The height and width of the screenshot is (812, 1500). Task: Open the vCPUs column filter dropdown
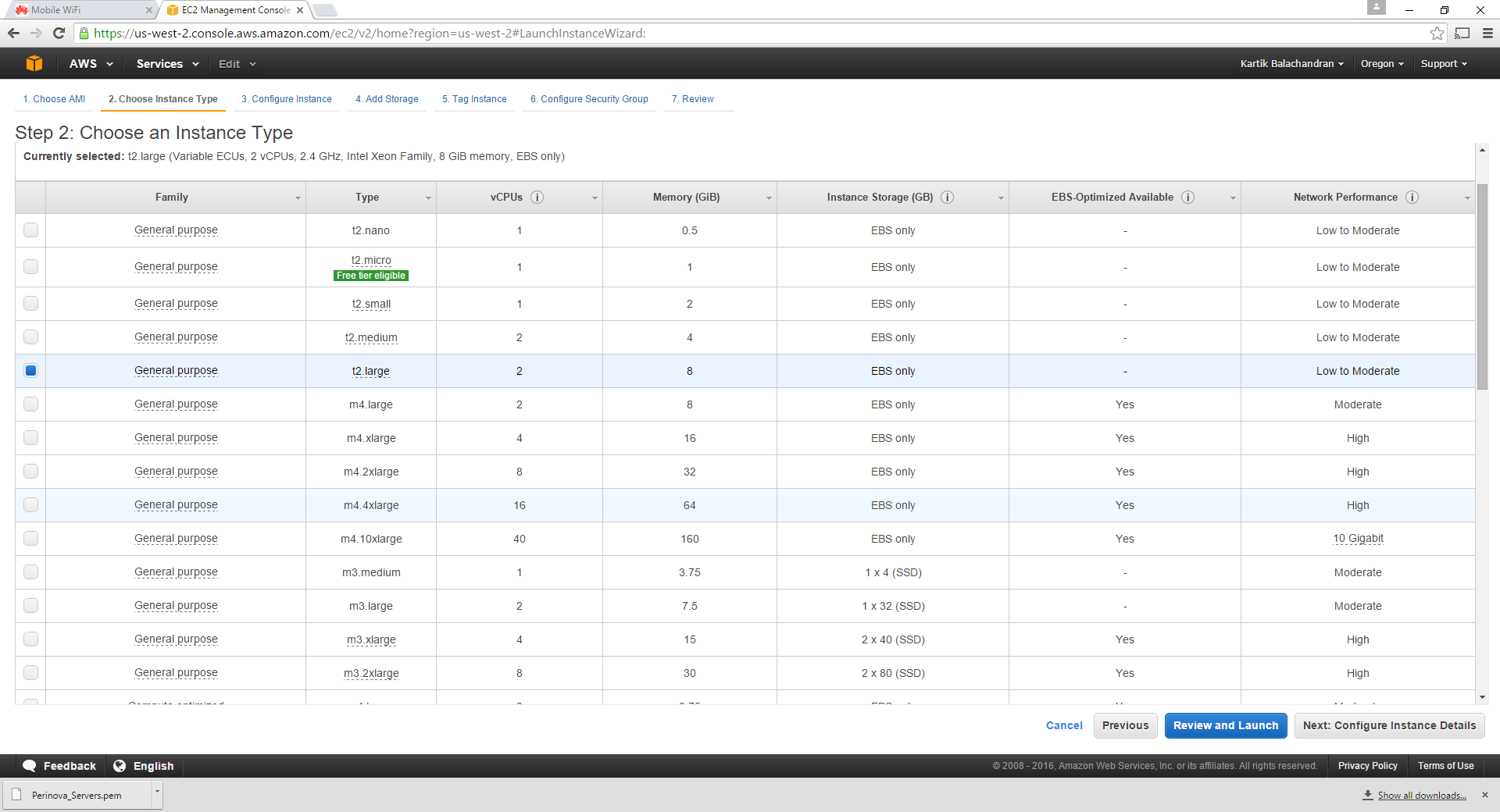click(x=595, y=198)
